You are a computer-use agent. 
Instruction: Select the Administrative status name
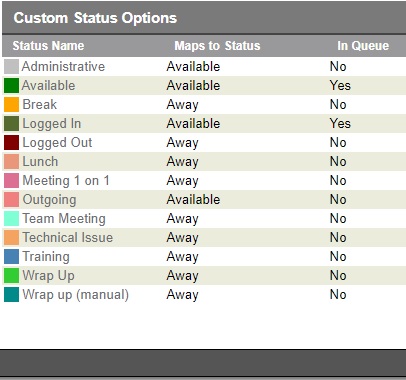(x=63, y=66)
